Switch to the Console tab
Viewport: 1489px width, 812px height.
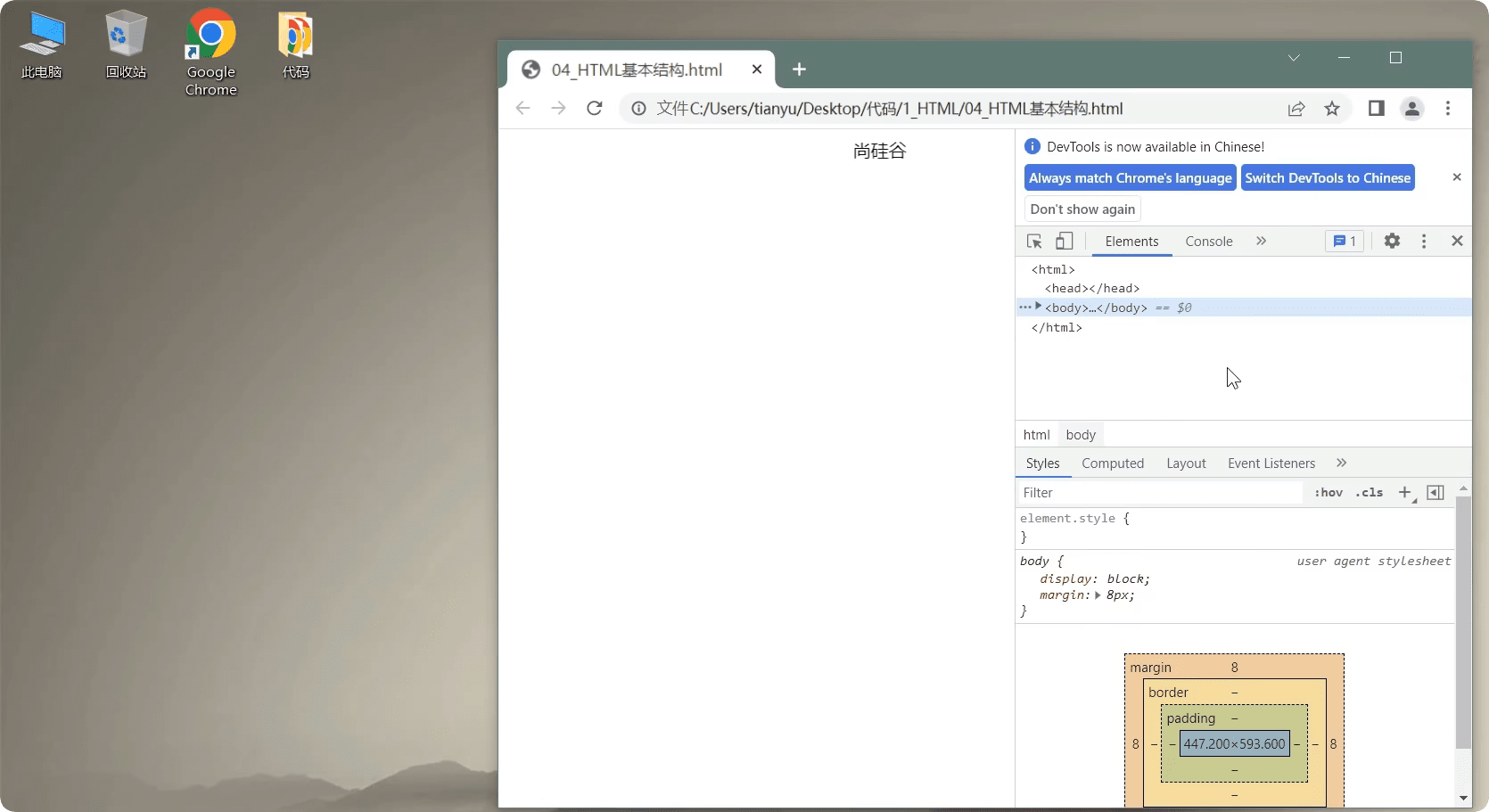tap(1208, 242)
